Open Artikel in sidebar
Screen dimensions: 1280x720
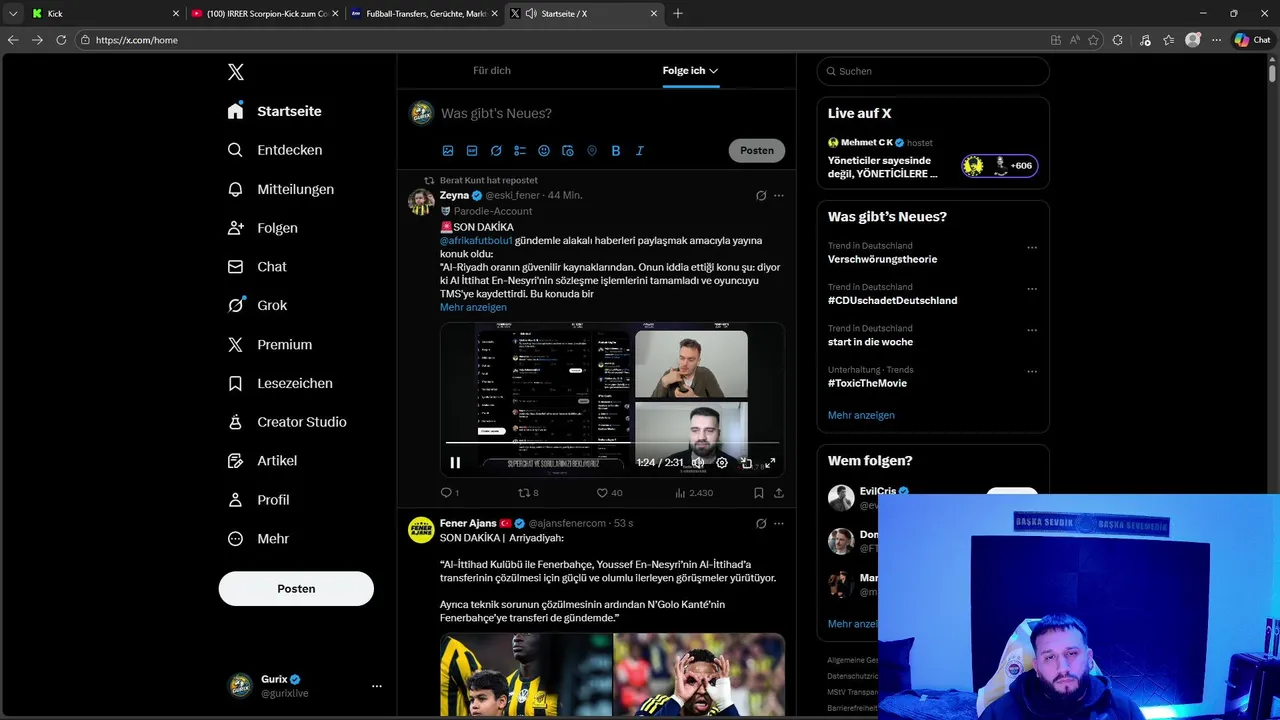pyautogui.click(x=262, y=461)
